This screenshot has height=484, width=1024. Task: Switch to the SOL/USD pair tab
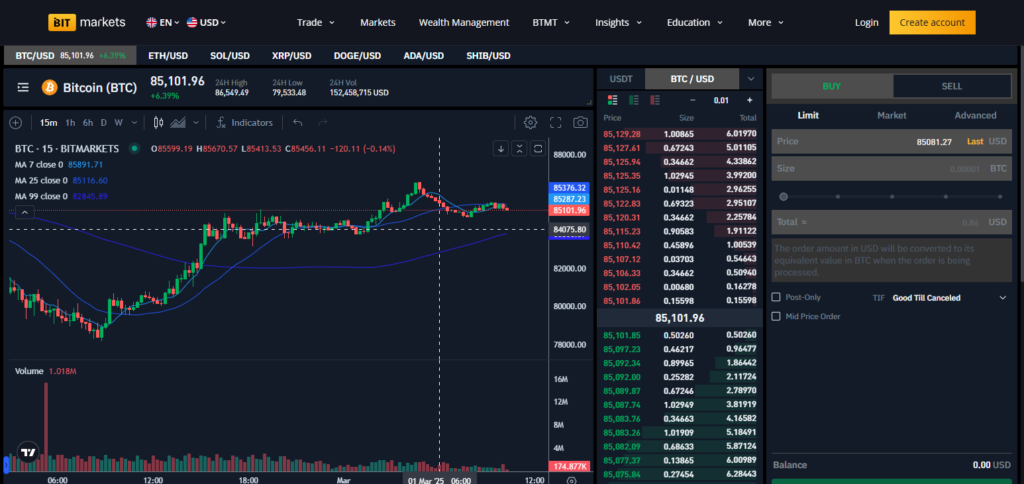(x=230, y=56)
